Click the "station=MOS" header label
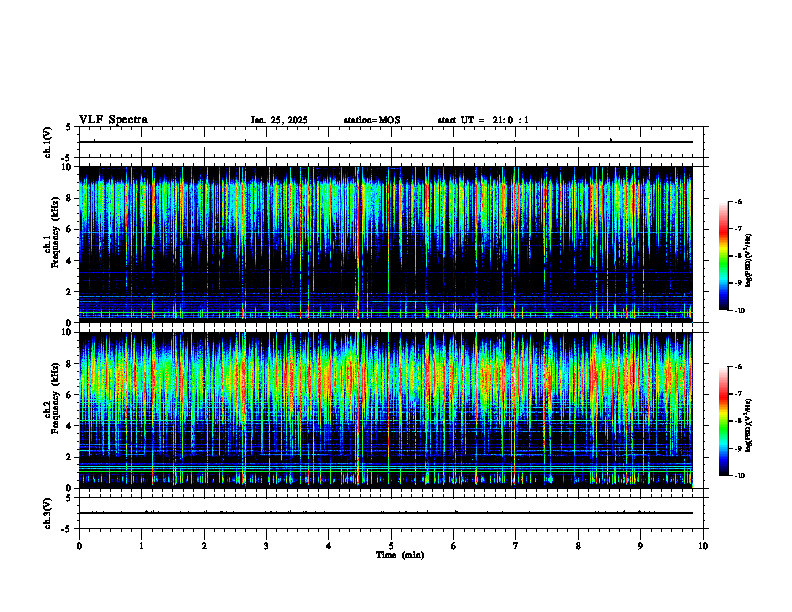The width and height of the screenshot is (792, 612). [372, 120]
